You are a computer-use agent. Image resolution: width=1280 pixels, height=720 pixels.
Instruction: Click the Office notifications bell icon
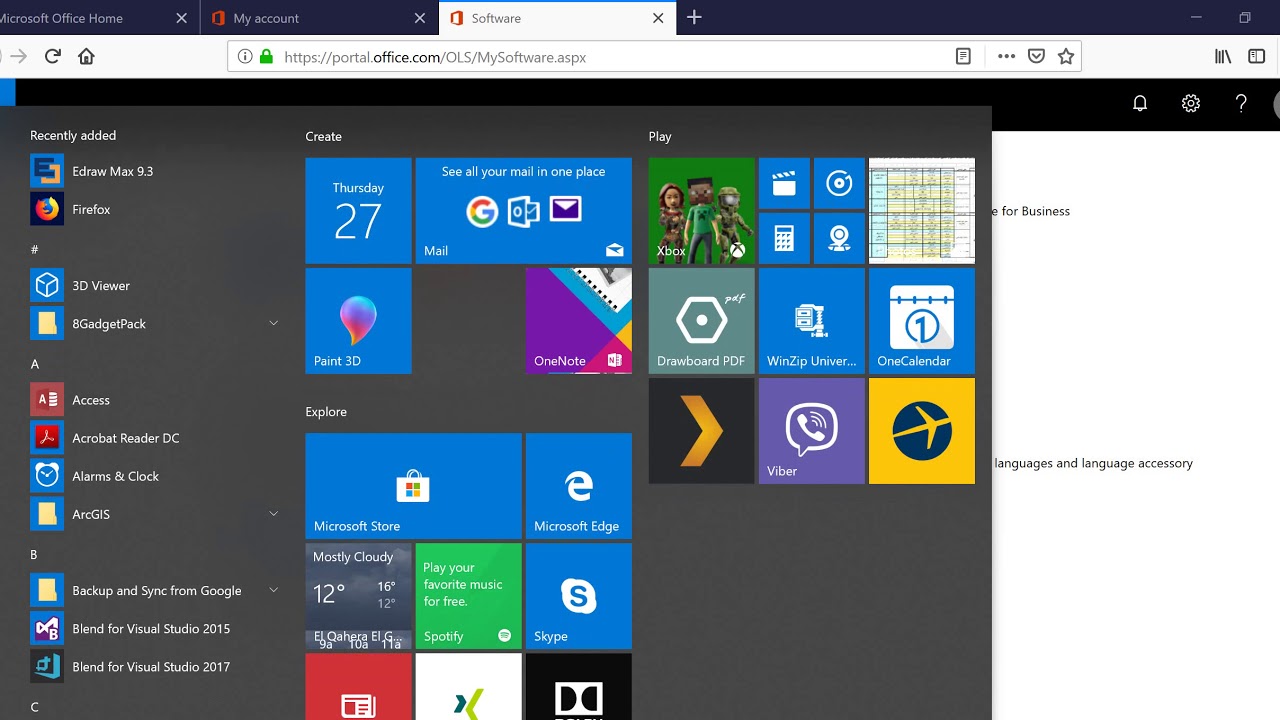pyautogui.click(x=1140, y=103)
